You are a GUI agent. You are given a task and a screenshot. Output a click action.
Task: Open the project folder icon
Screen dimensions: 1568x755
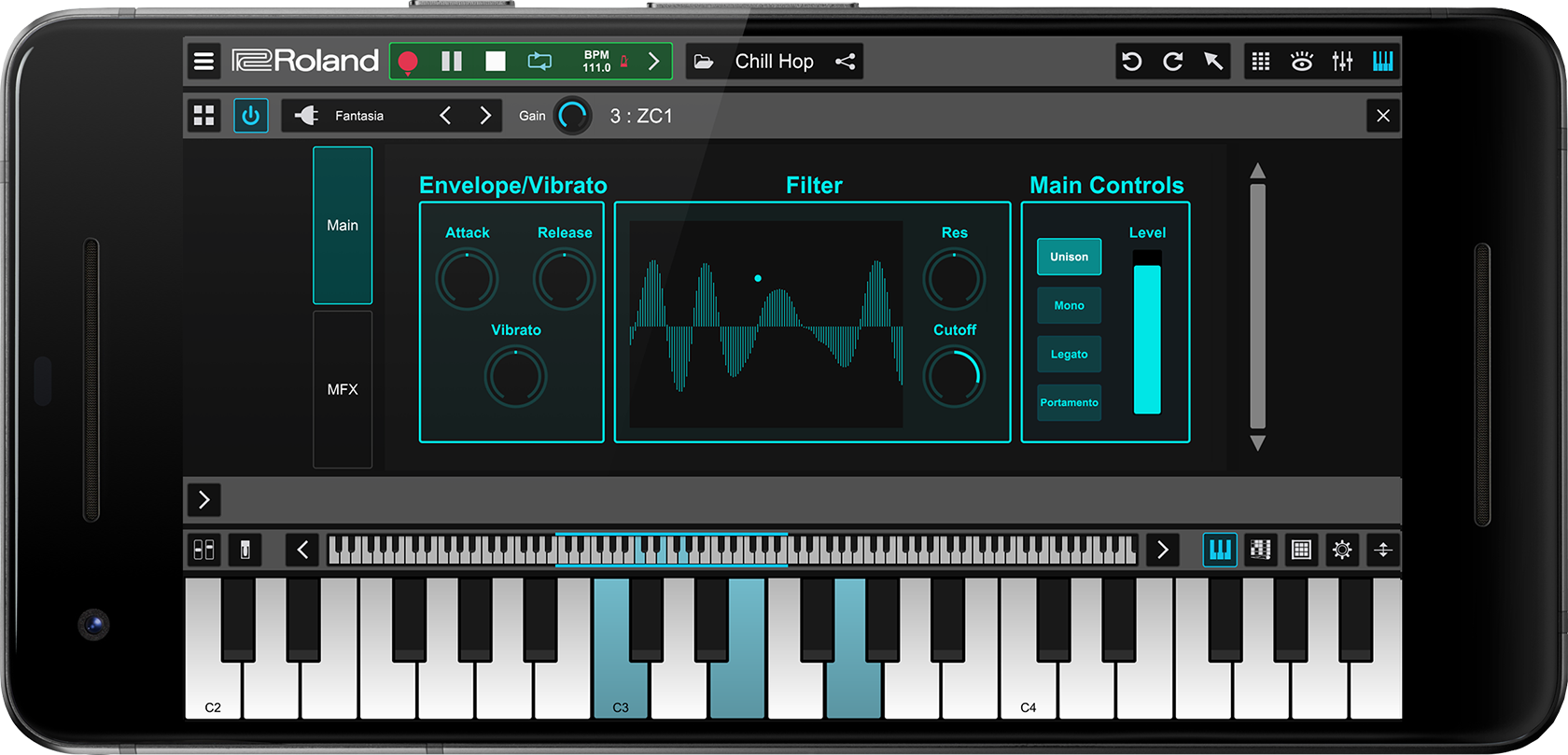(704, 62)
